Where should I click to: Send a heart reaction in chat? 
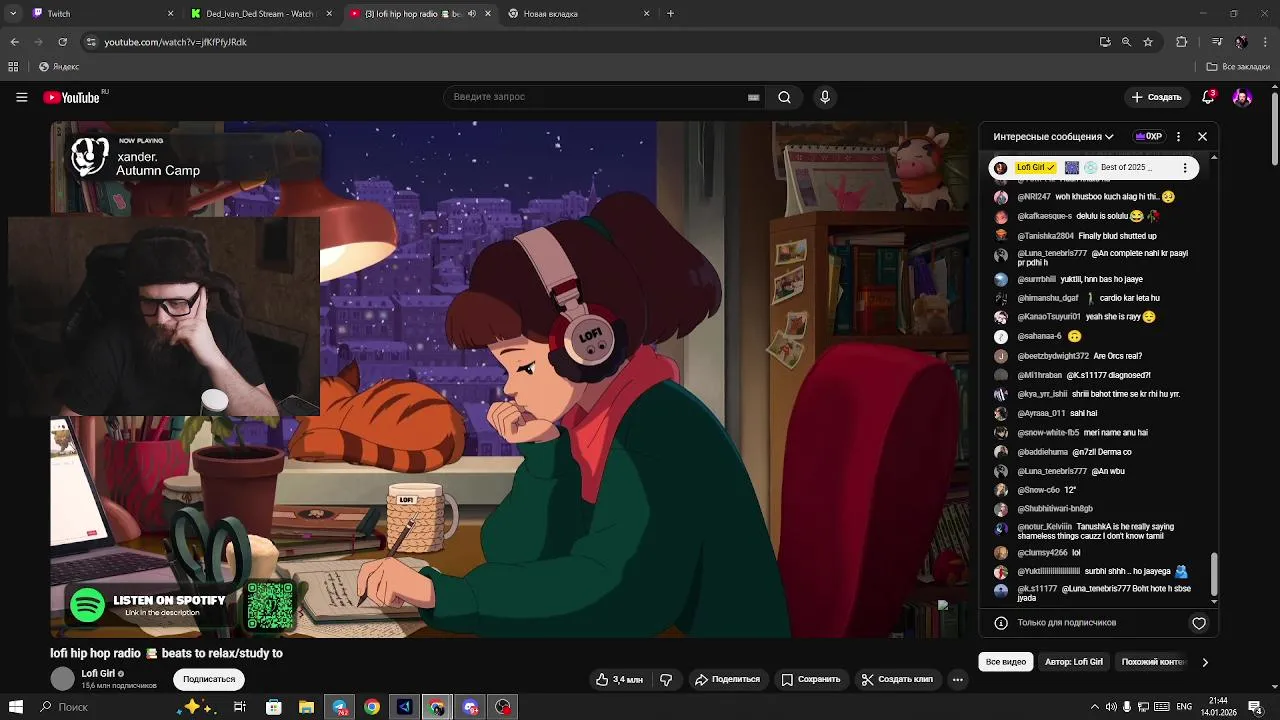[1199, 623]
